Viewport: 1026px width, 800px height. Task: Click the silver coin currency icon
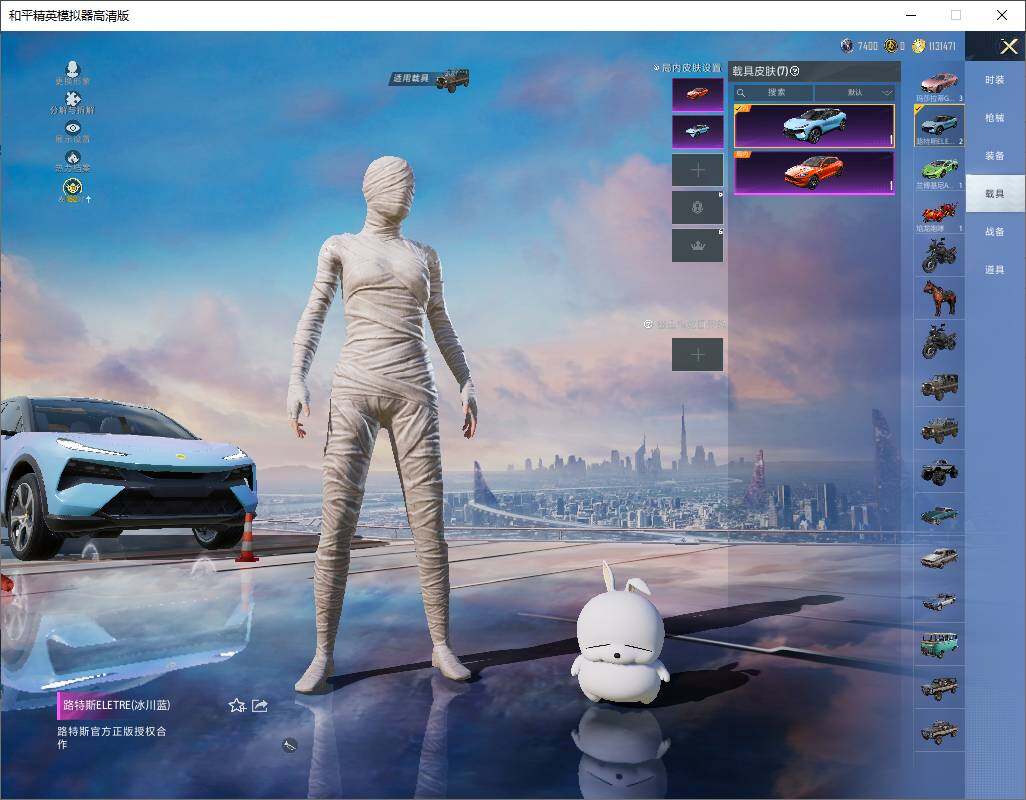(x=847, y=45)
